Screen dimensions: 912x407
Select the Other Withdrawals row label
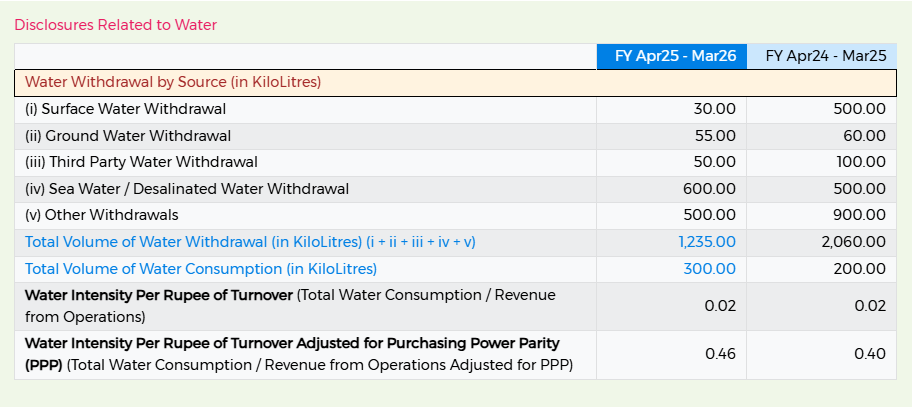(x=102, y=216)
